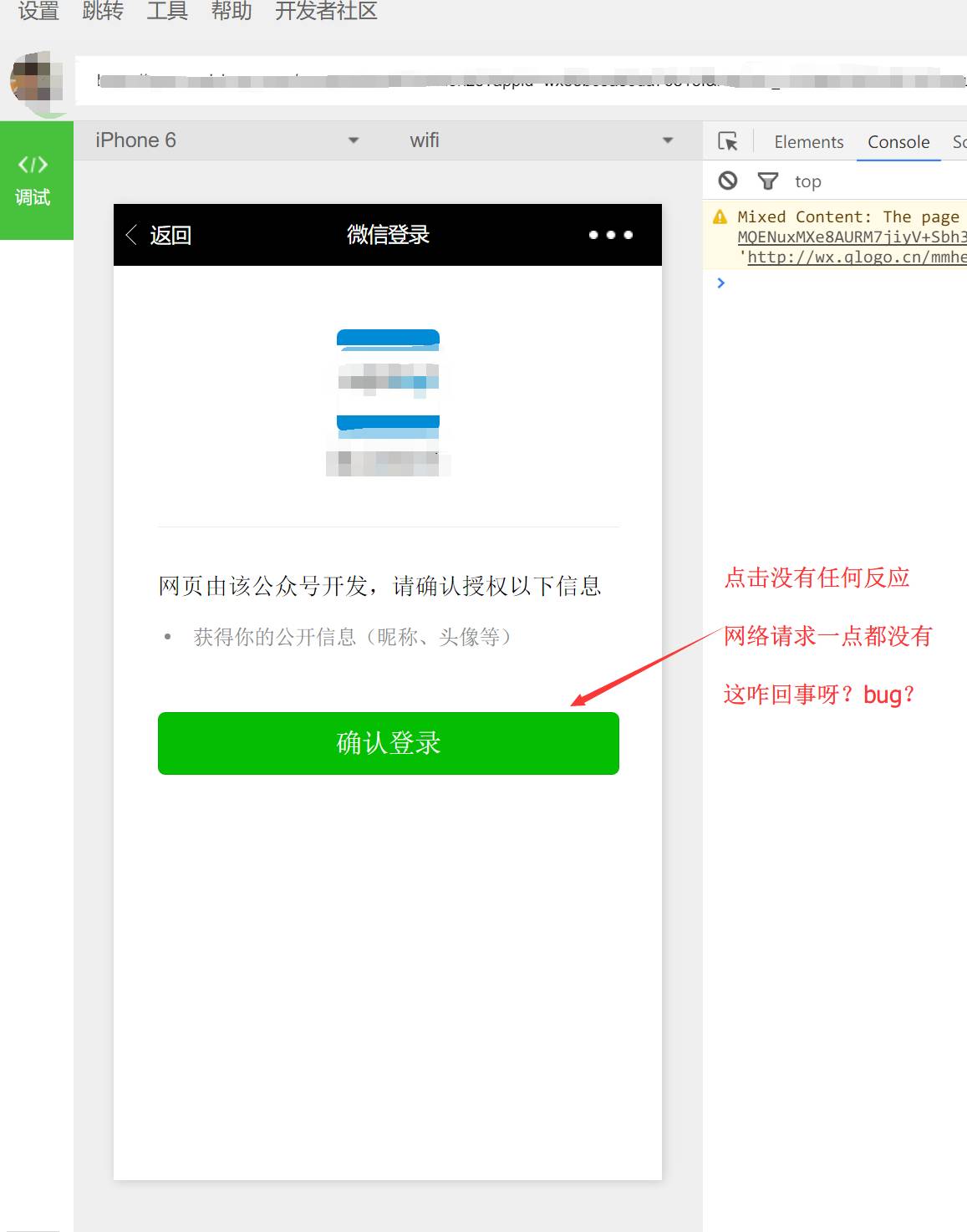Click the 返回 back button

point(159,235)
